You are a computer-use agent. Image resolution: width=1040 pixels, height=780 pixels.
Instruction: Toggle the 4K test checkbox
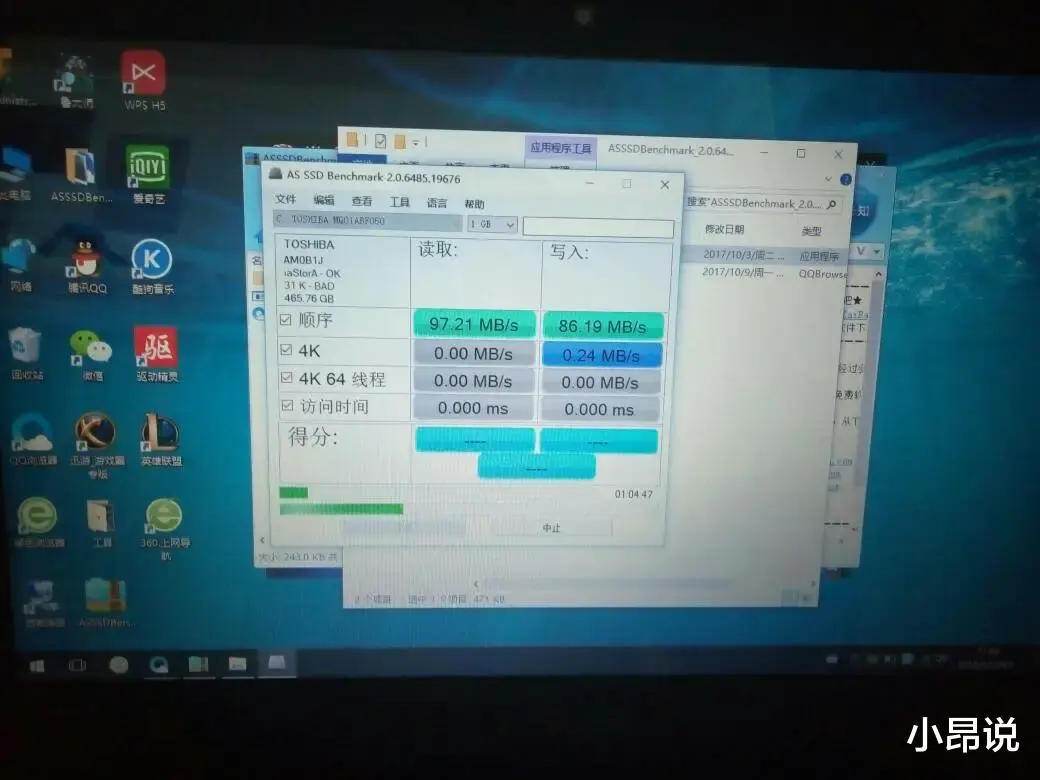[x=286, y=350]
